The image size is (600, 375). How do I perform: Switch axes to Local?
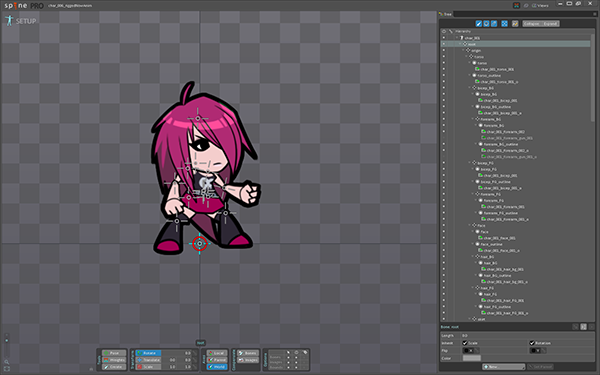217,353
